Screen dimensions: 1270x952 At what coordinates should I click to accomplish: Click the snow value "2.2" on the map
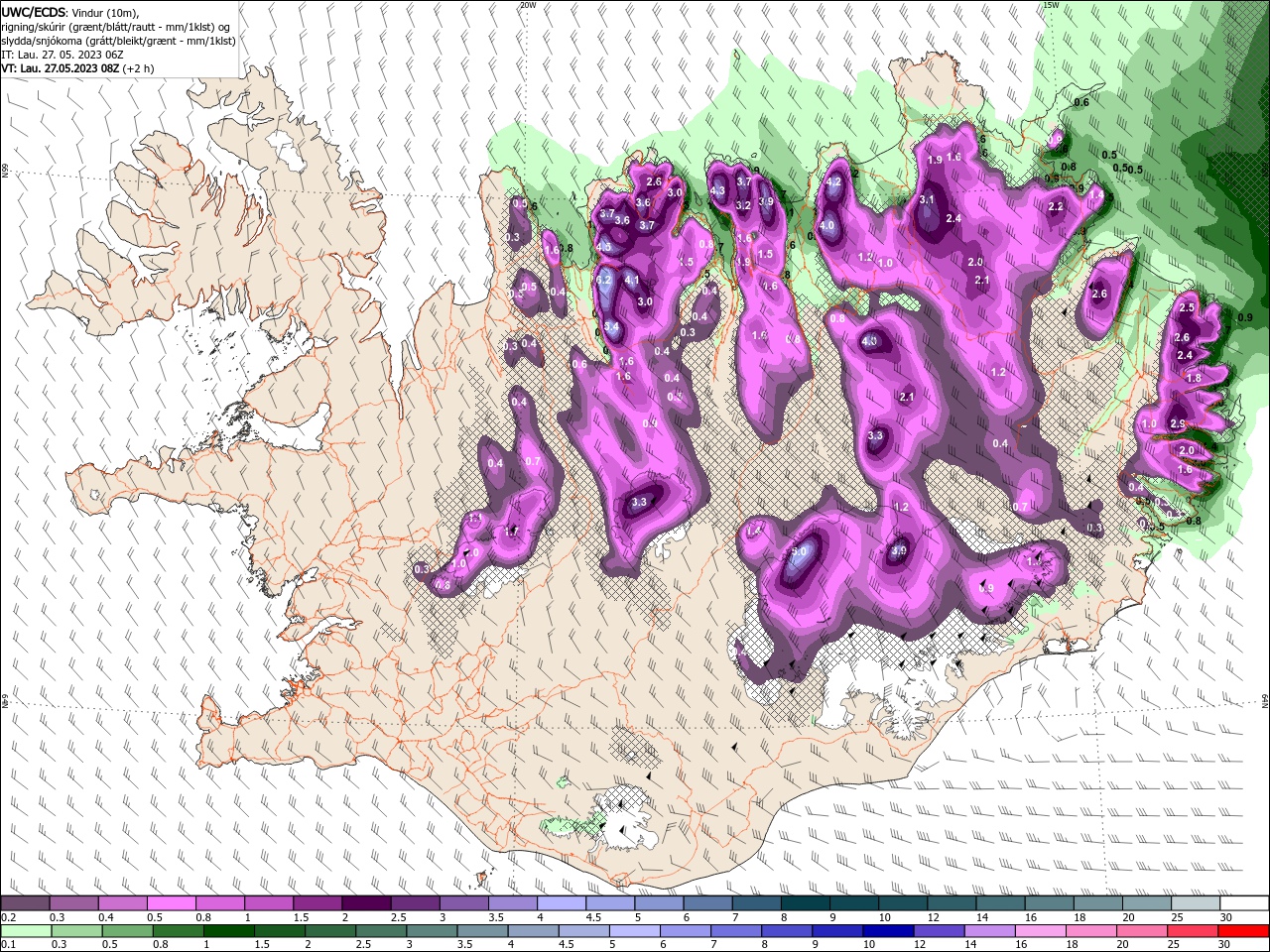coord(1056,206)
